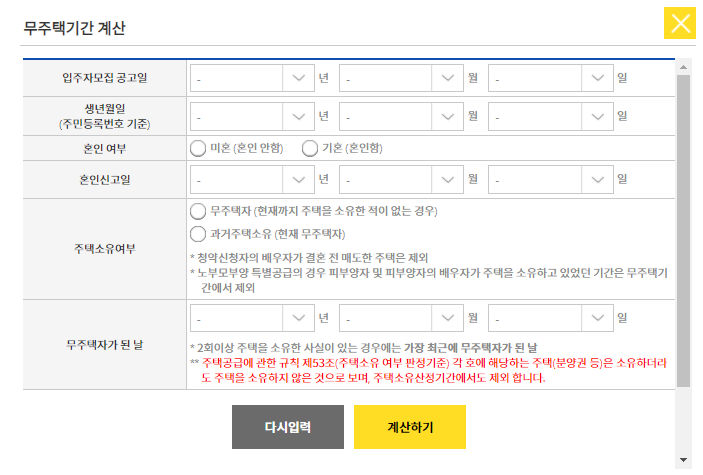This screenshot has width=703, height=475.
Task: Open the year dropdown for 입주자모집 공고일
Action: pyautogui.click(x=252, y=78)
